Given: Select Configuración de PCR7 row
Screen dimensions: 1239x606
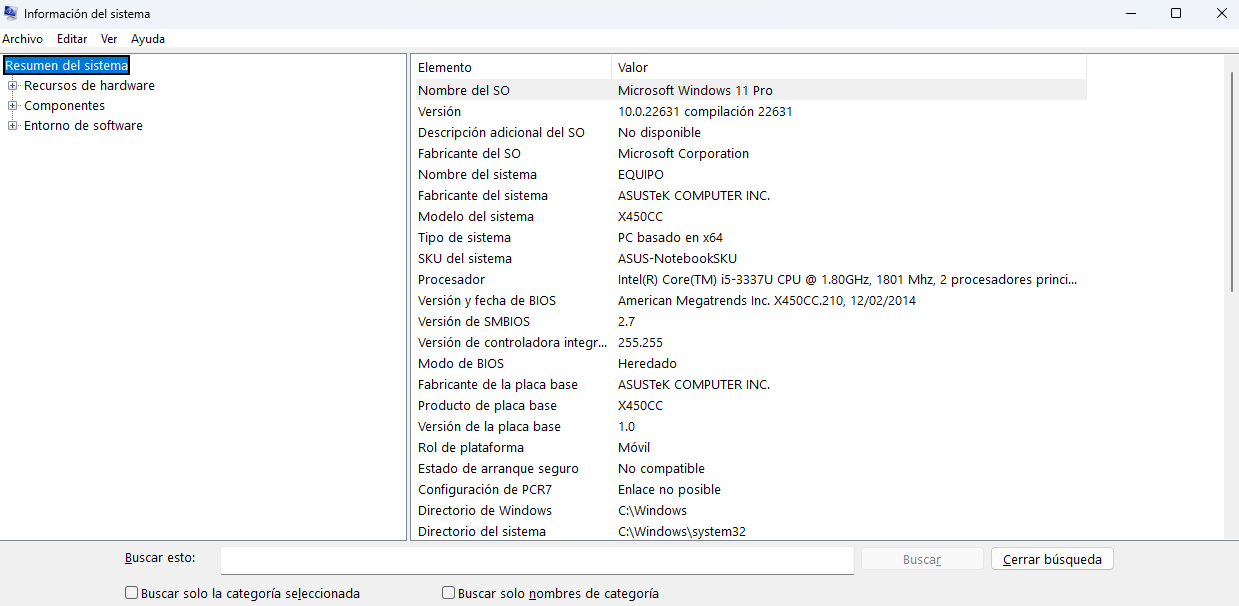Looking at the screenshot, I should tap(749, 489).
